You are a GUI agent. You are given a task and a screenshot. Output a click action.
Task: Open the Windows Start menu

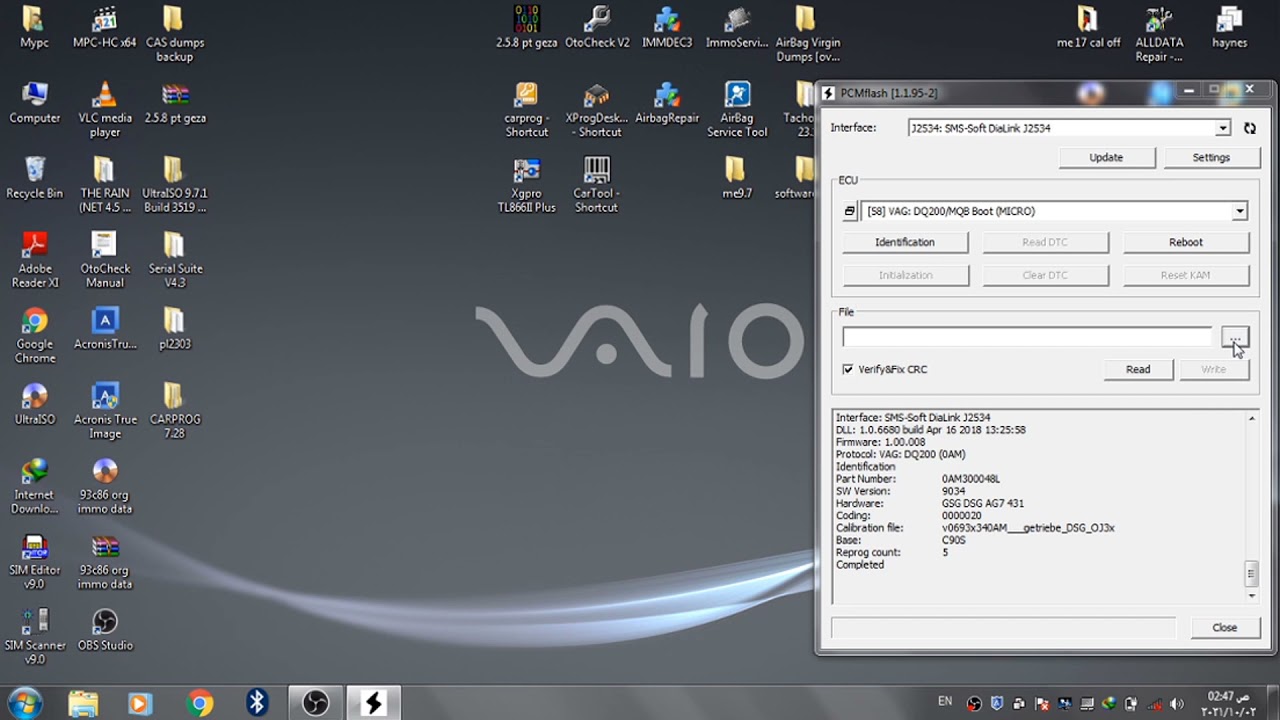[24, 703]
